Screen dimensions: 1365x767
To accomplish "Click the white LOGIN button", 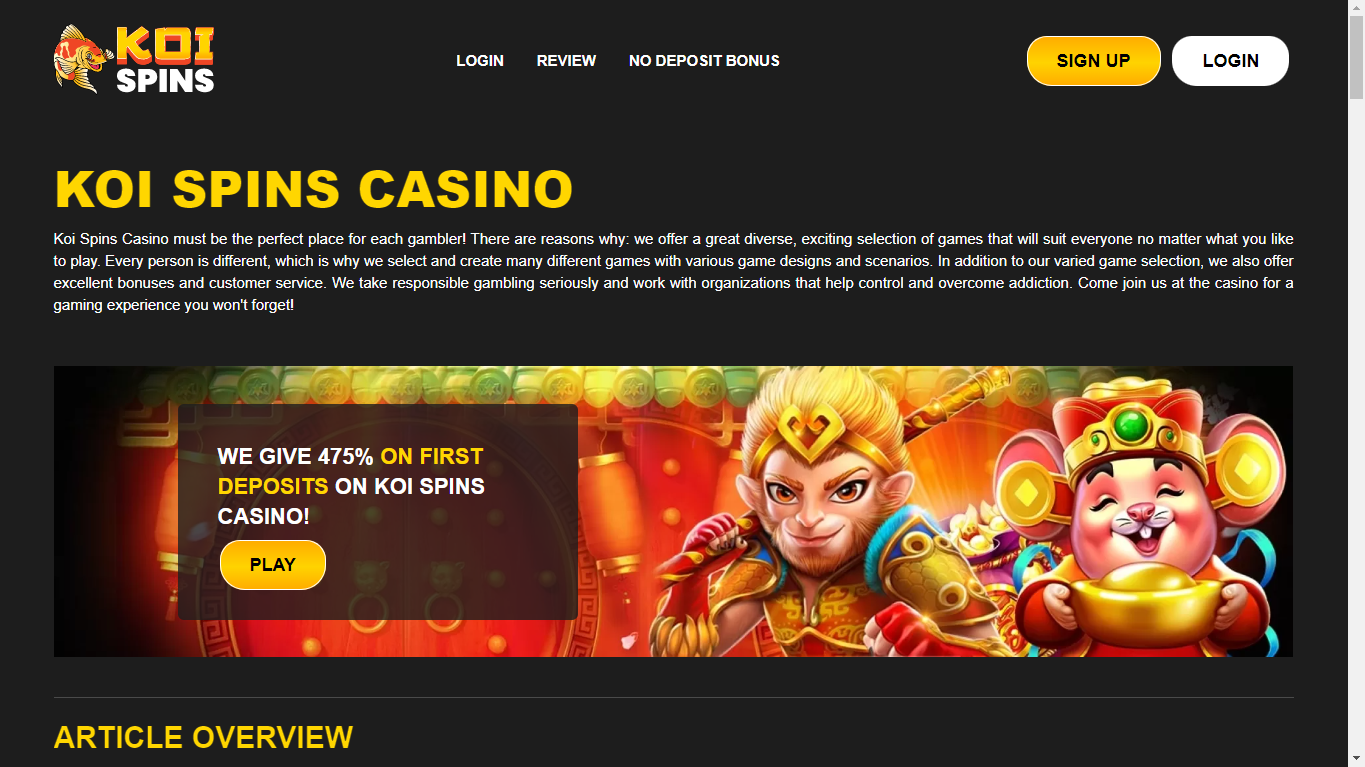I will pos(1230,61).
